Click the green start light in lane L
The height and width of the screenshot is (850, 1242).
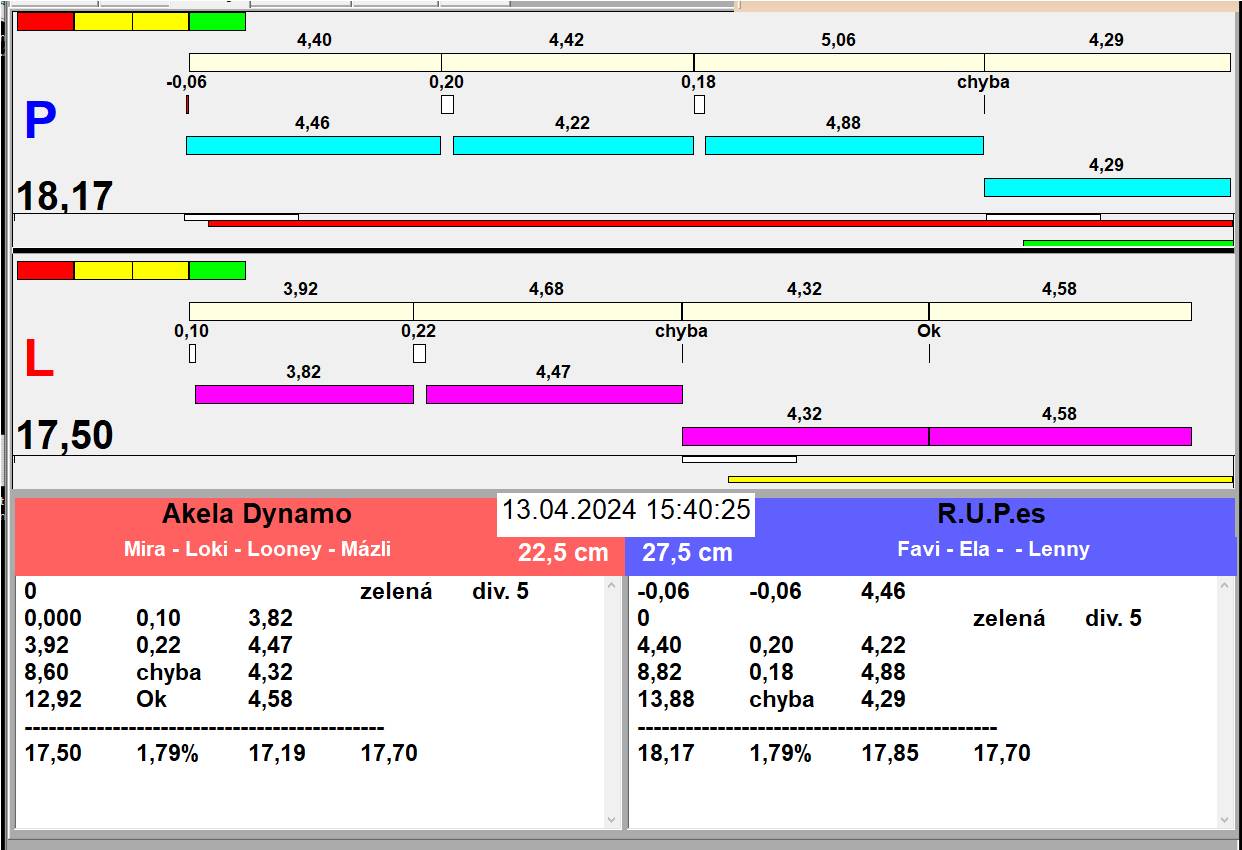[x=217, y=270]
